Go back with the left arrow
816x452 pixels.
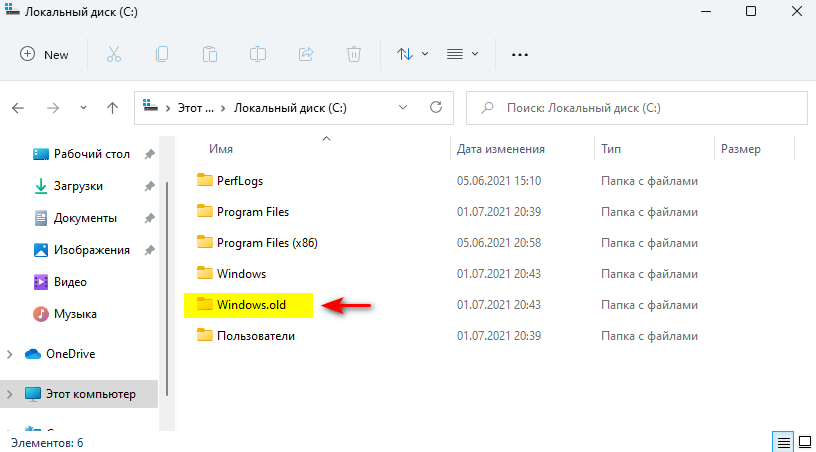18,108
